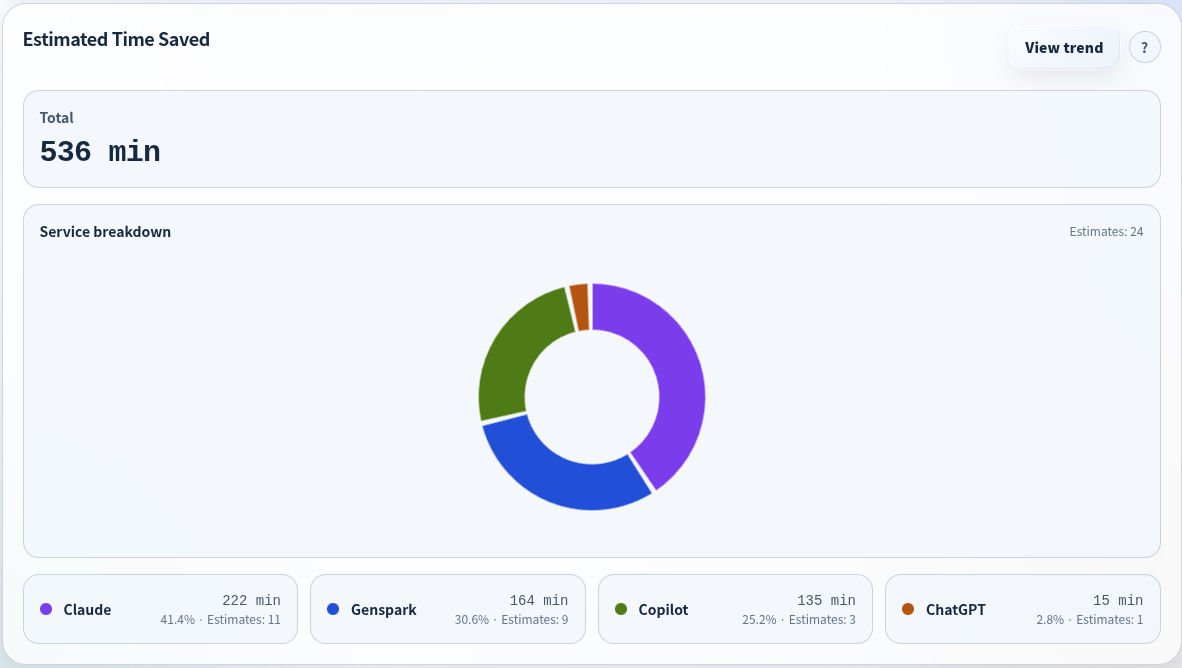
Task: Click the '164 min' value
Action: (x=538, y=600)
